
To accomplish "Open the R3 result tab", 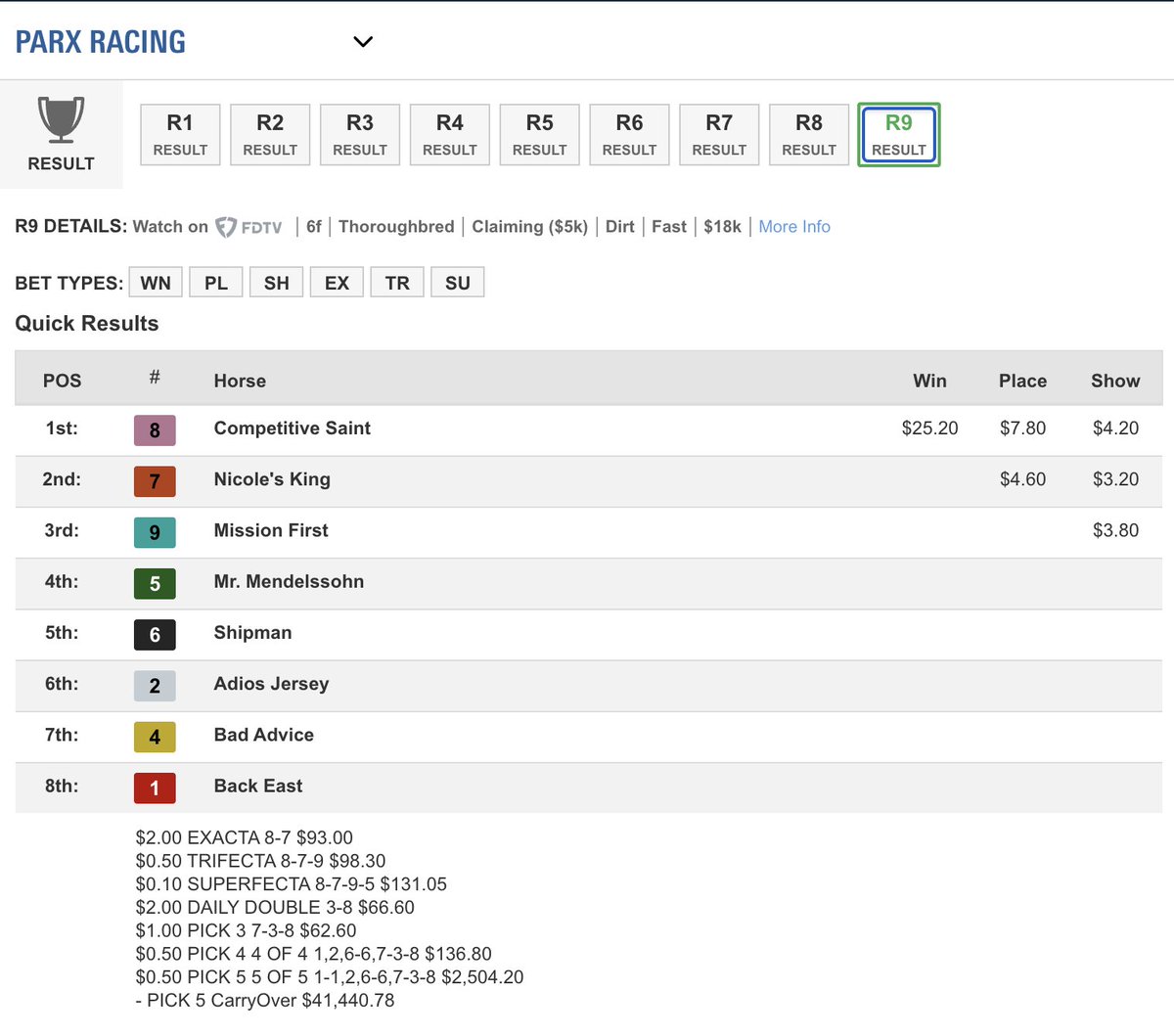I will (x=360, y=135).
